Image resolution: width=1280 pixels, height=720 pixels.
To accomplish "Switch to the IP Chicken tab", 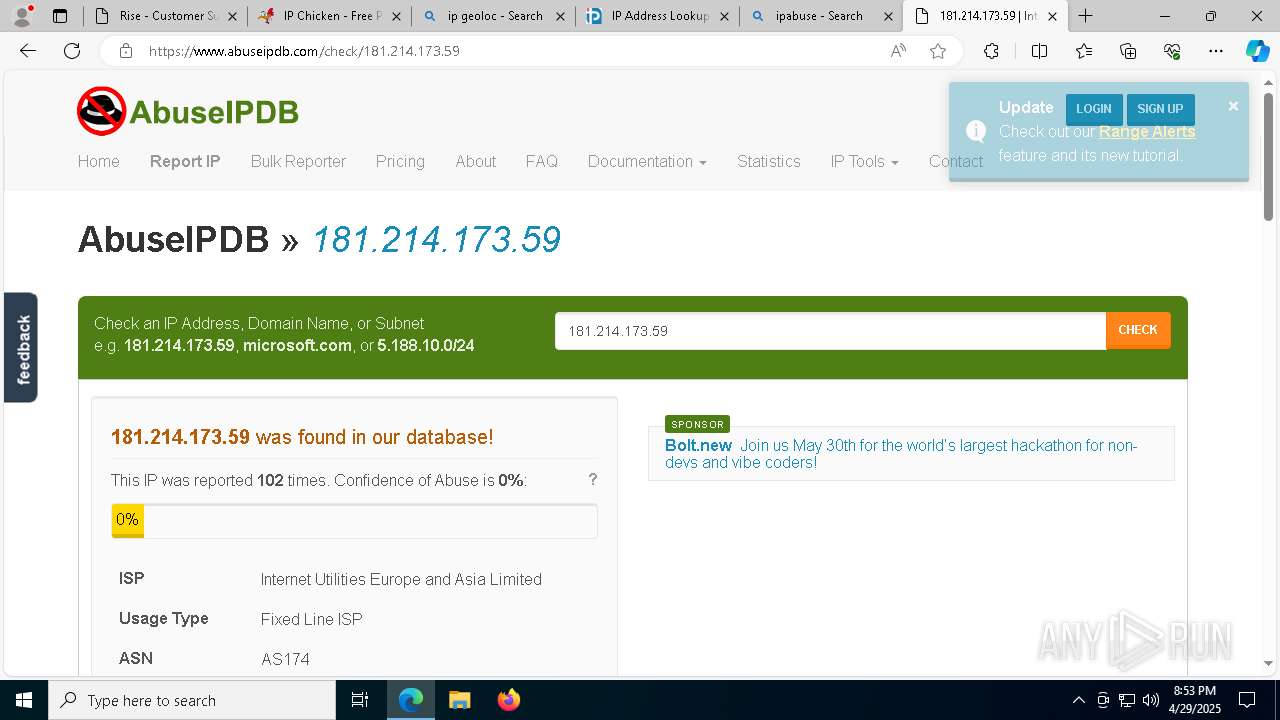I will point(330,16).
